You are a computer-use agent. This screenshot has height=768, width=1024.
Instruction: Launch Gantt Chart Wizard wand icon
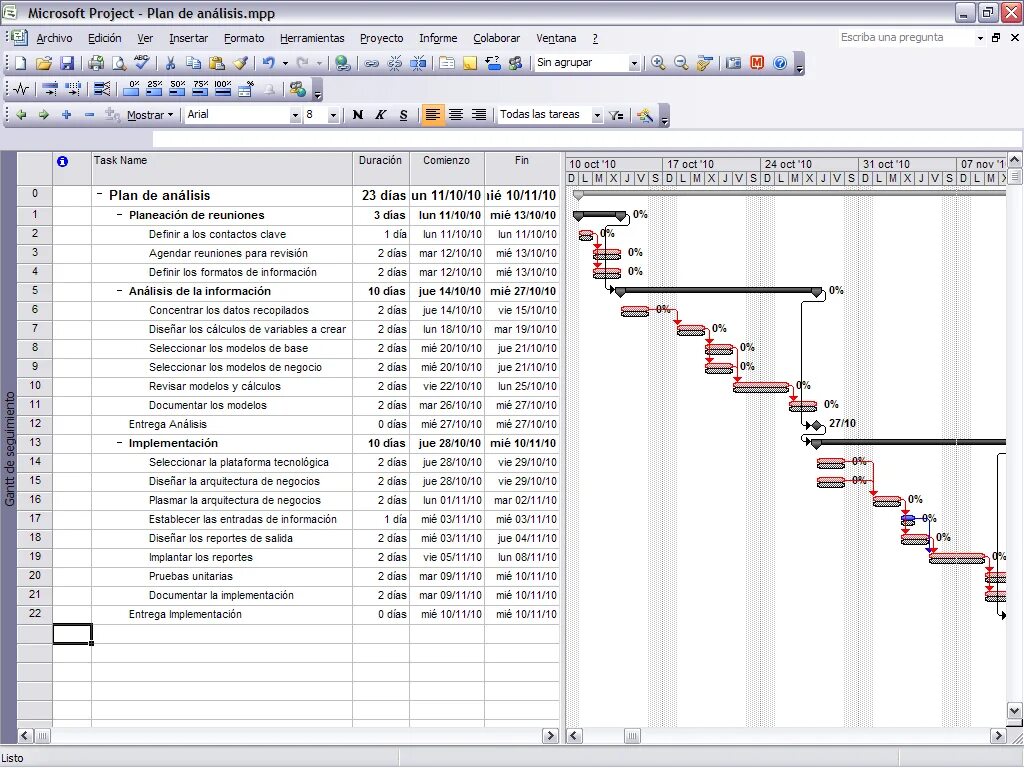click(x=645, y=116)
